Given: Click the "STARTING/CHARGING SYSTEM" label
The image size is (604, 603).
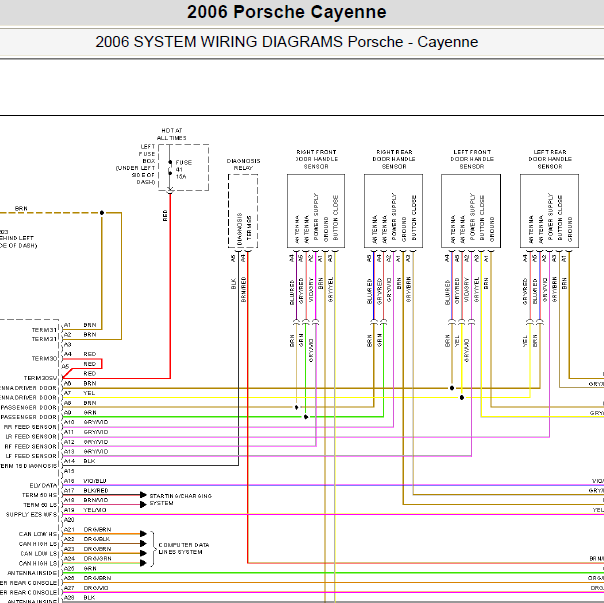Looking at the screenshot, I should coord(181,499).
